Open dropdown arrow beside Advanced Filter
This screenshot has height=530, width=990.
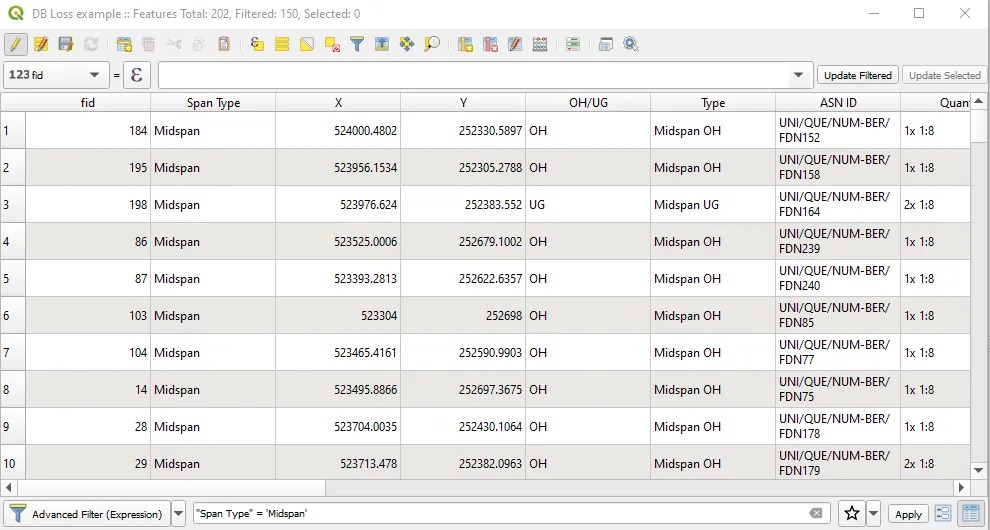(179, 513)
